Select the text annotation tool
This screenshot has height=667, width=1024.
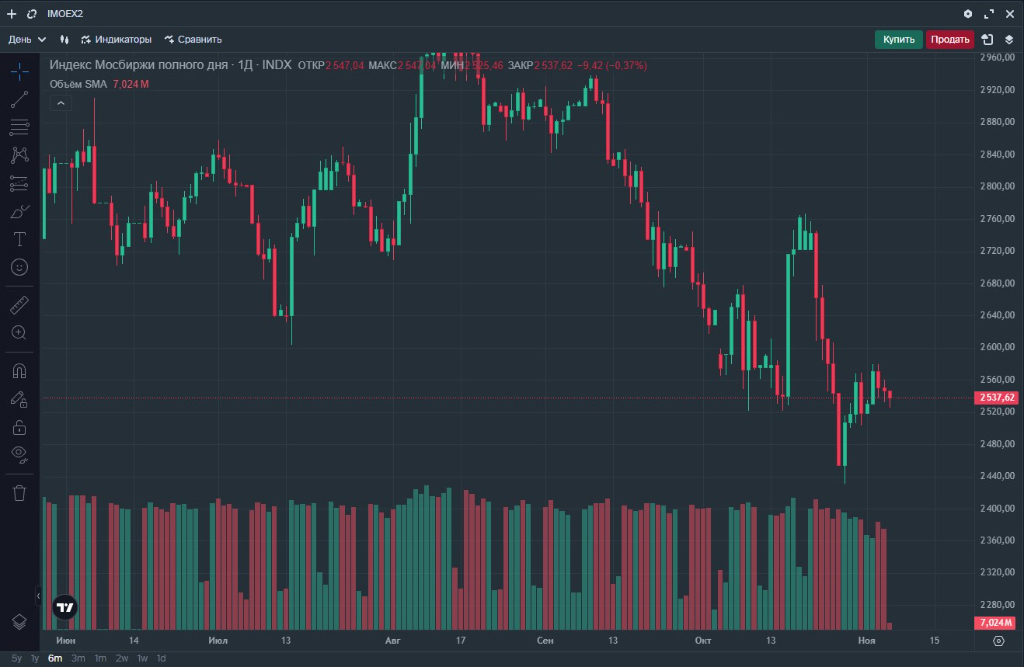[19, 239]
